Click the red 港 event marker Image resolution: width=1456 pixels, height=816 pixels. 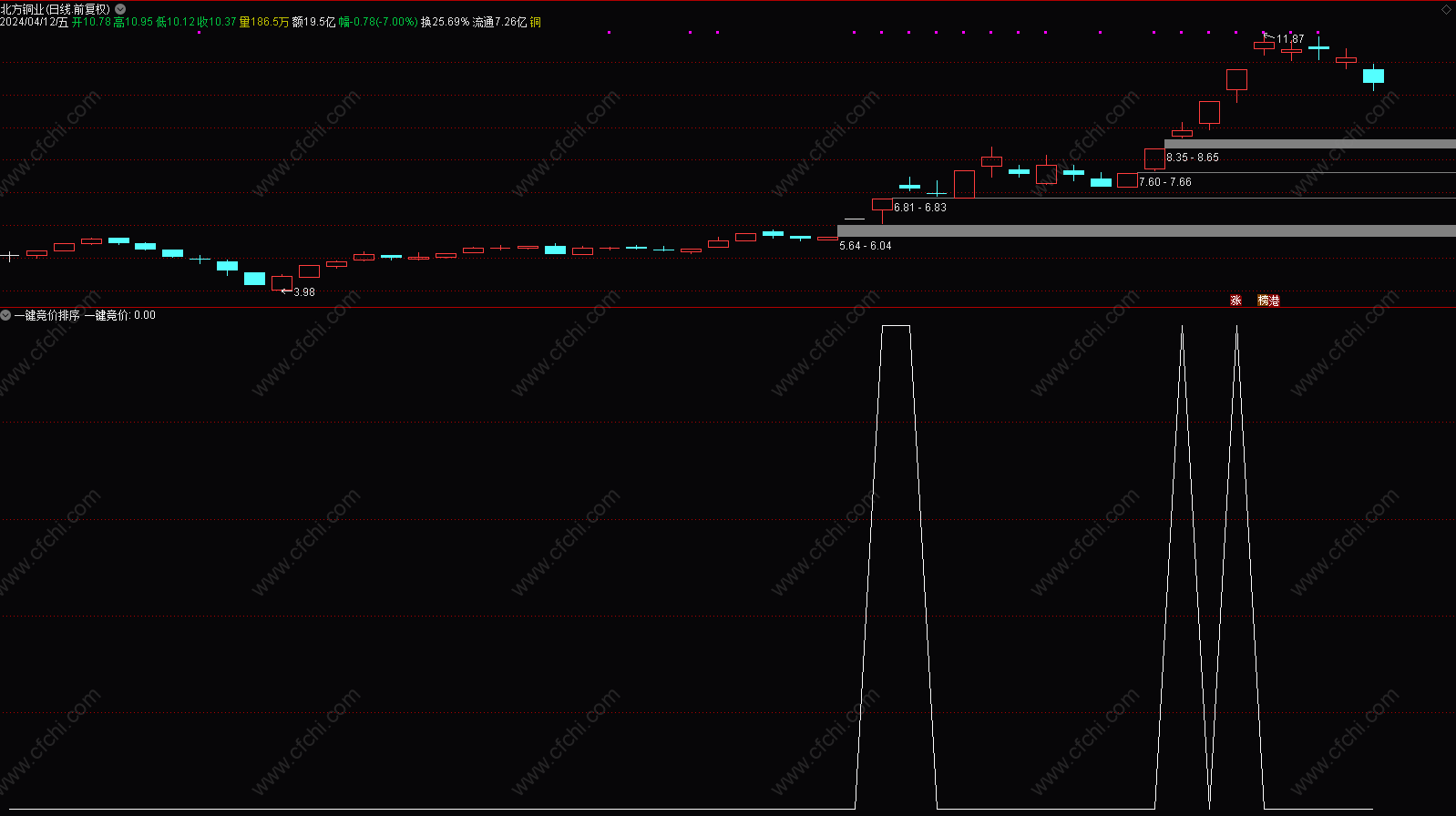(1275, 301)
